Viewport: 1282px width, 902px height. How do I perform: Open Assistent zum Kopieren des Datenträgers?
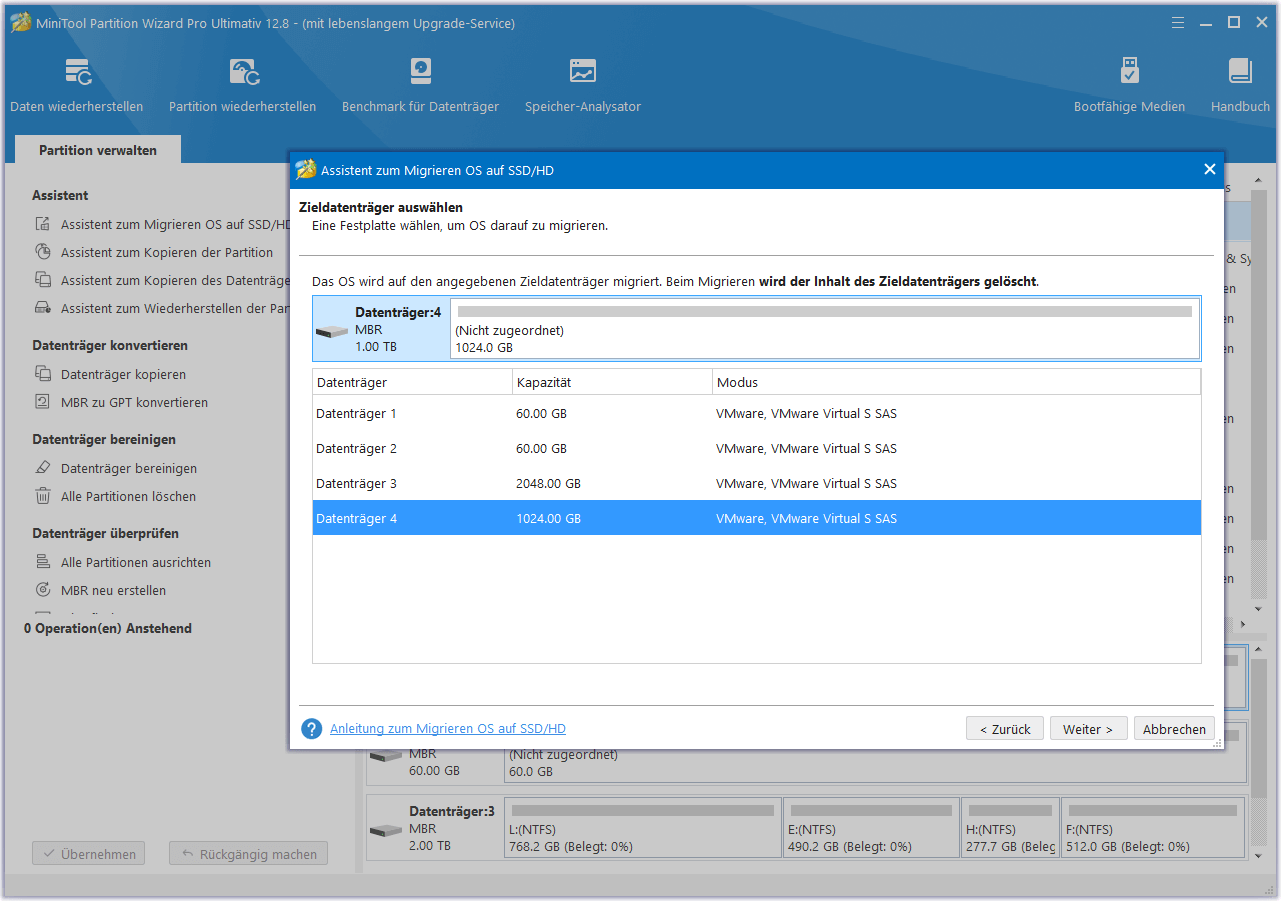pyautogui.click(x=174, y=281)
